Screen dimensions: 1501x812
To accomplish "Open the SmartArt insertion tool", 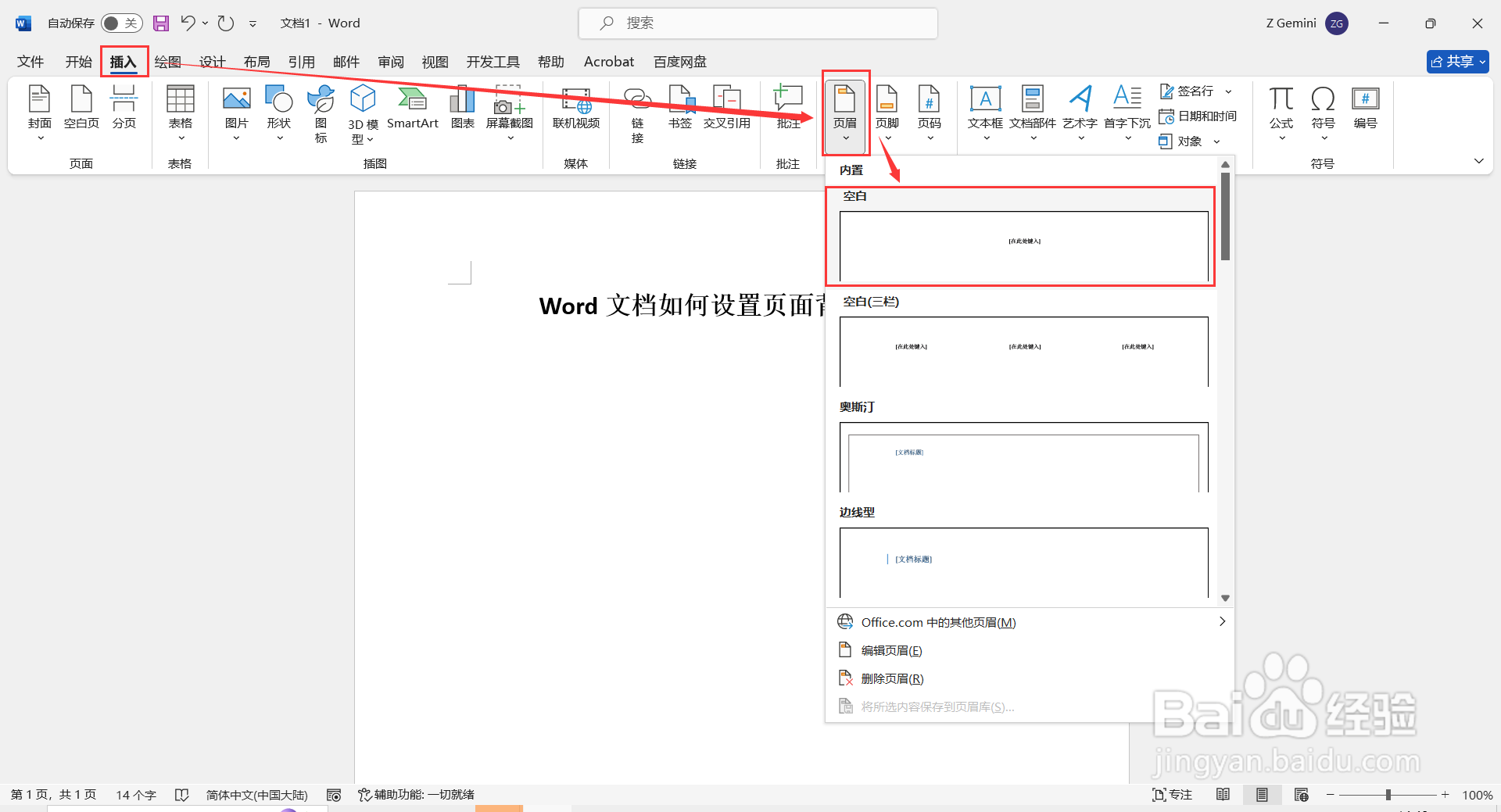I will click(x=413, y=108).
